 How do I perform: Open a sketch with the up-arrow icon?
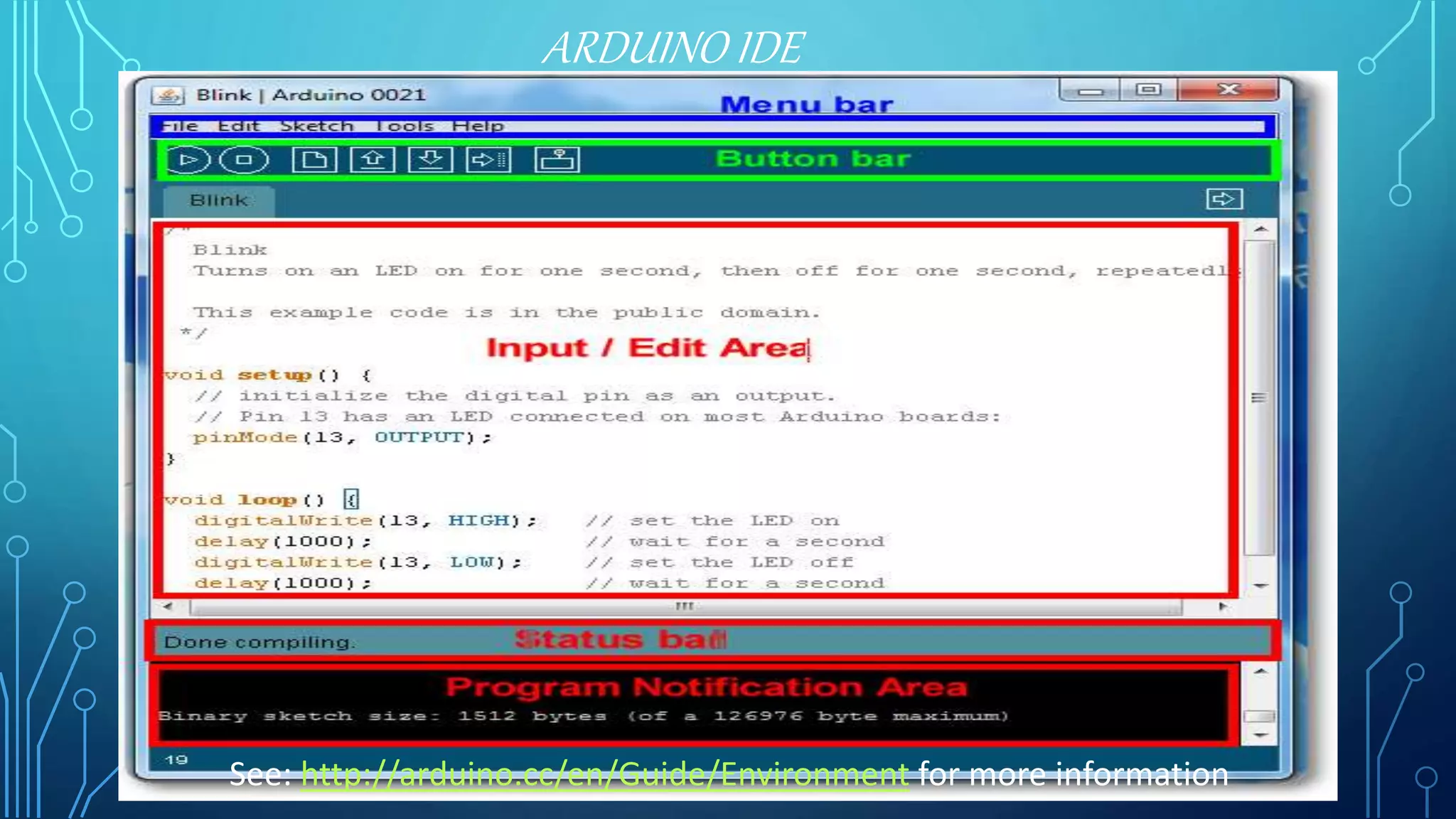click(373, 160)
